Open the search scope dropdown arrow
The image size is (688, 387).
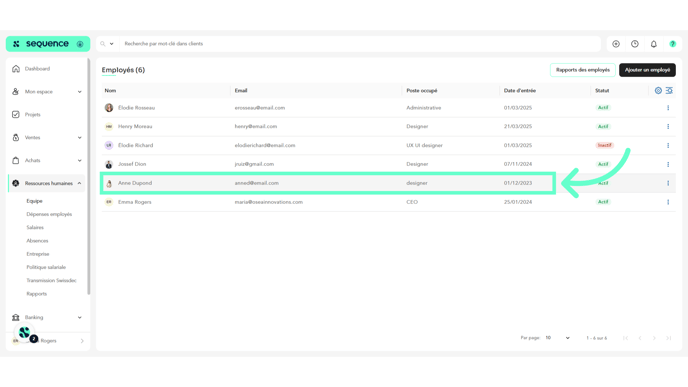pos(111,44)
